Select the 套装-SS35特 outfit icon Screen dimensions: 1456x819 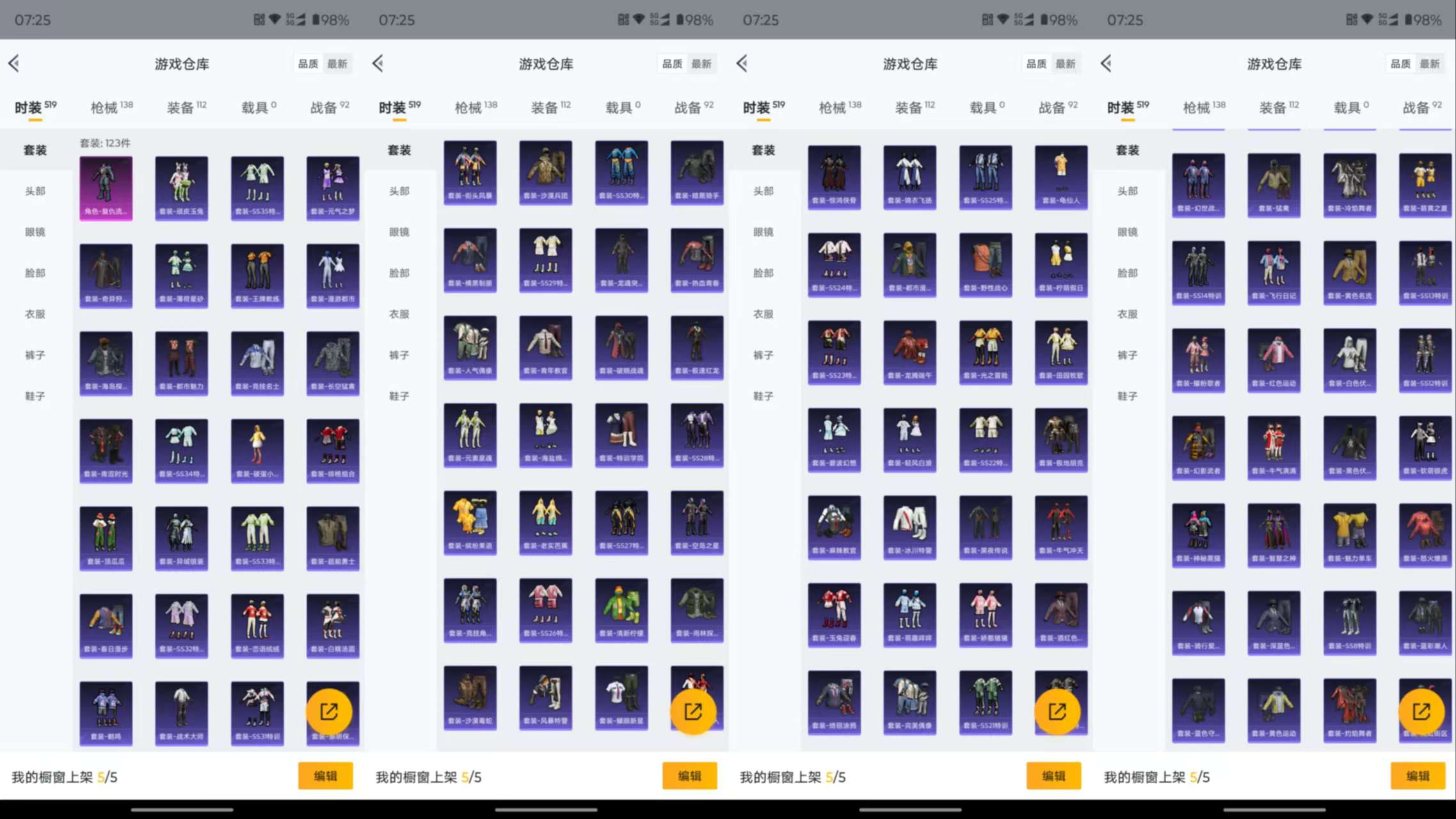pos(257,188)
